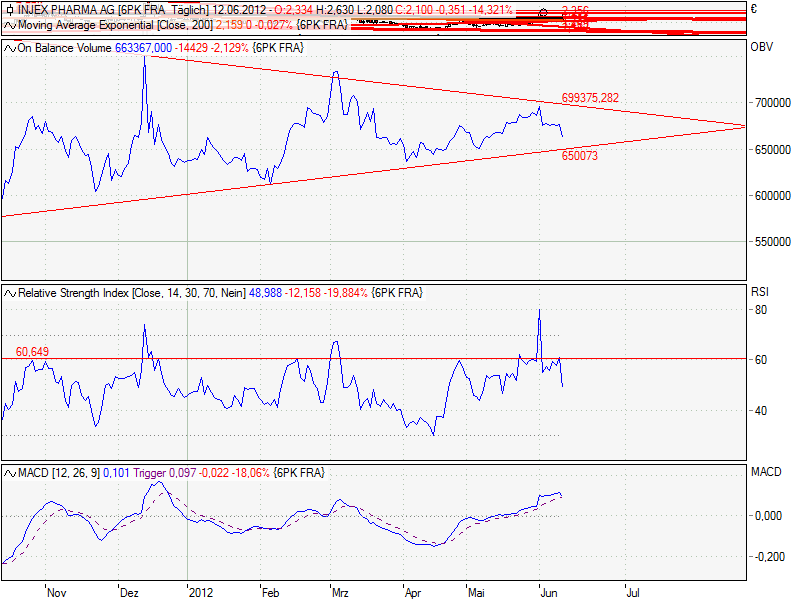Click the lower trendline label 650073
800x600 pixels.
pos(580,156)
